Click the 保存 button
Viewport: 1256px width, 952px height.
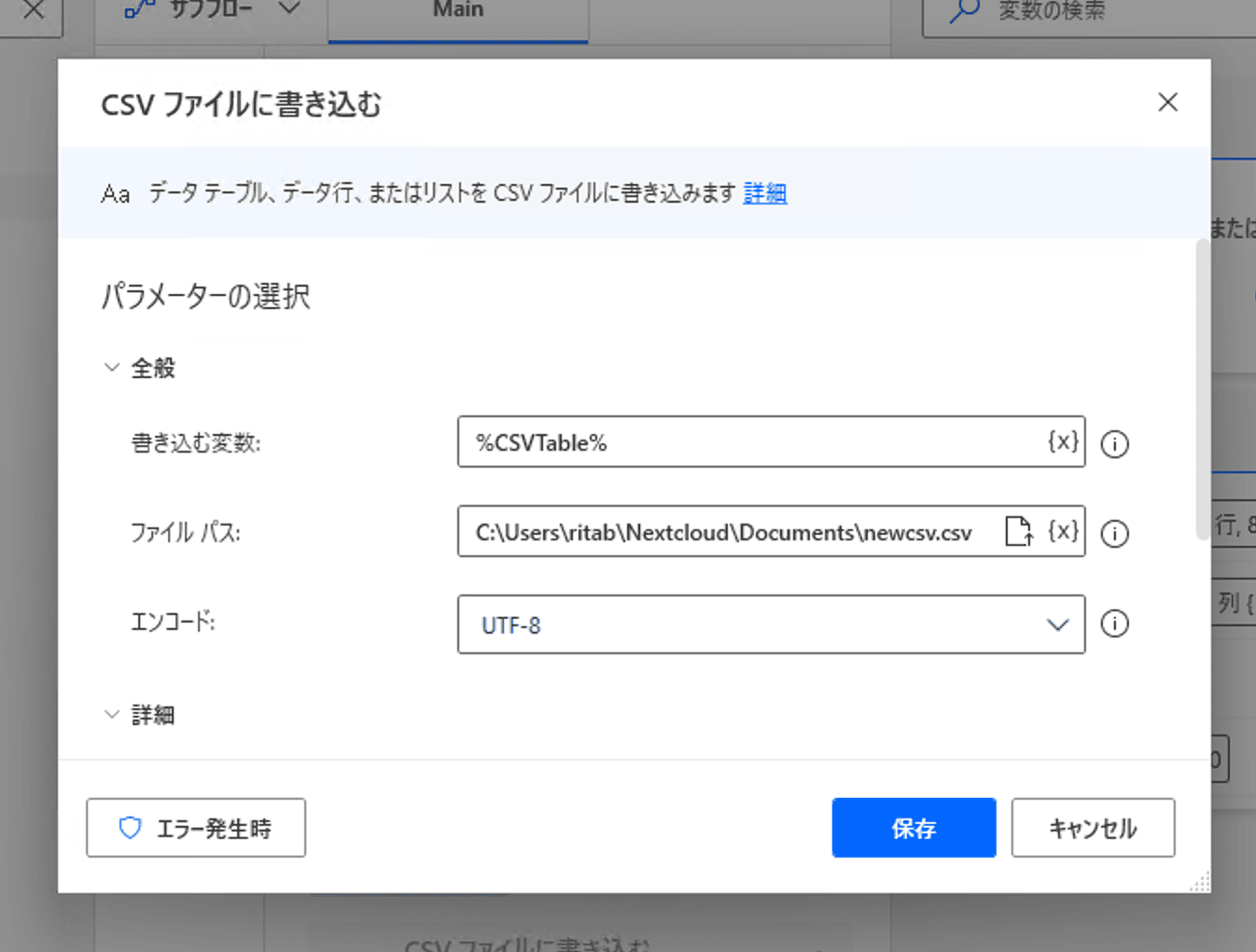point(914,828)
